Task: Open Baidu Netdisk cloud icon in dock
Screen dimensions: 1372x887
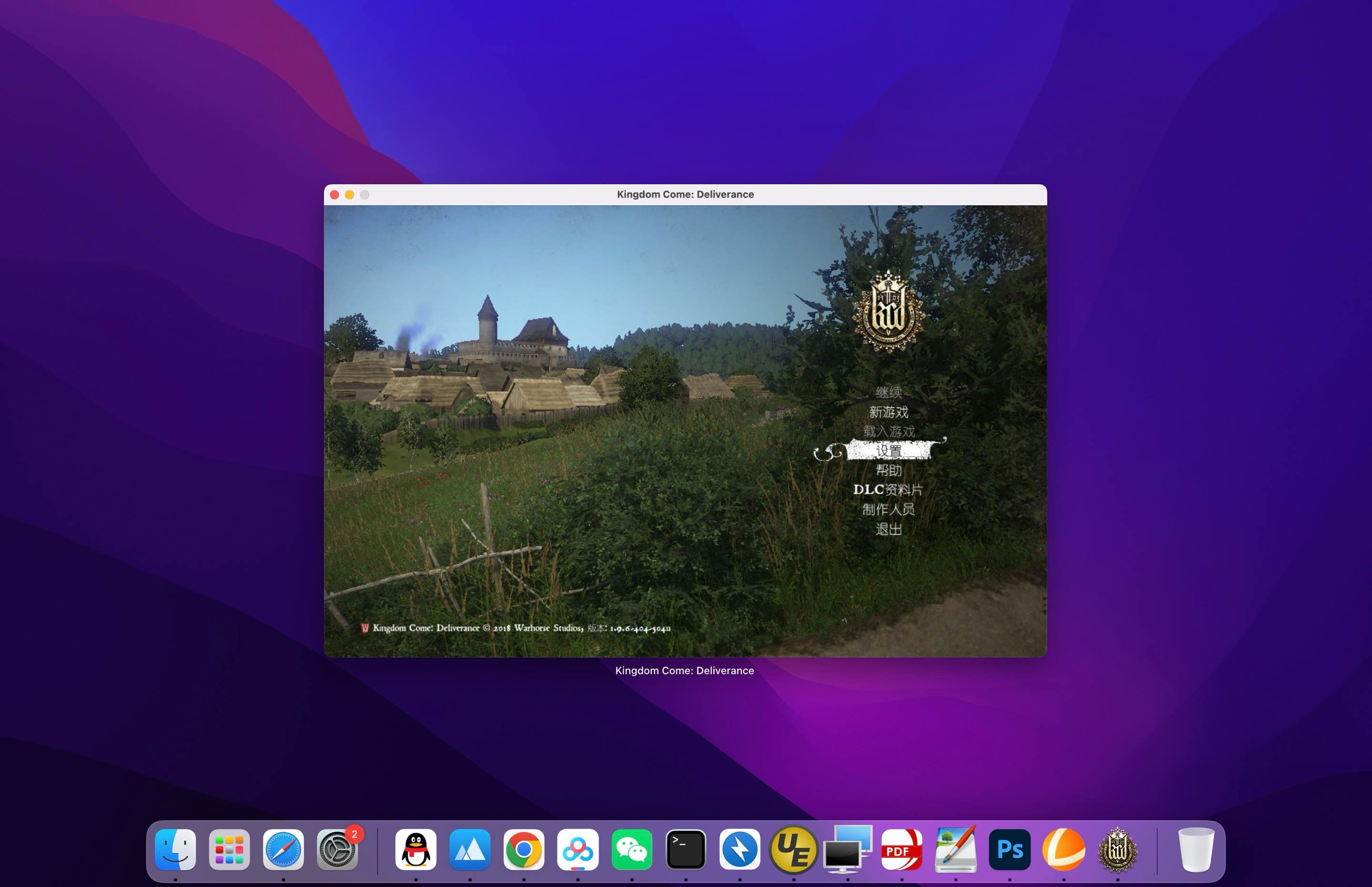Action: (x=578, y=849)
